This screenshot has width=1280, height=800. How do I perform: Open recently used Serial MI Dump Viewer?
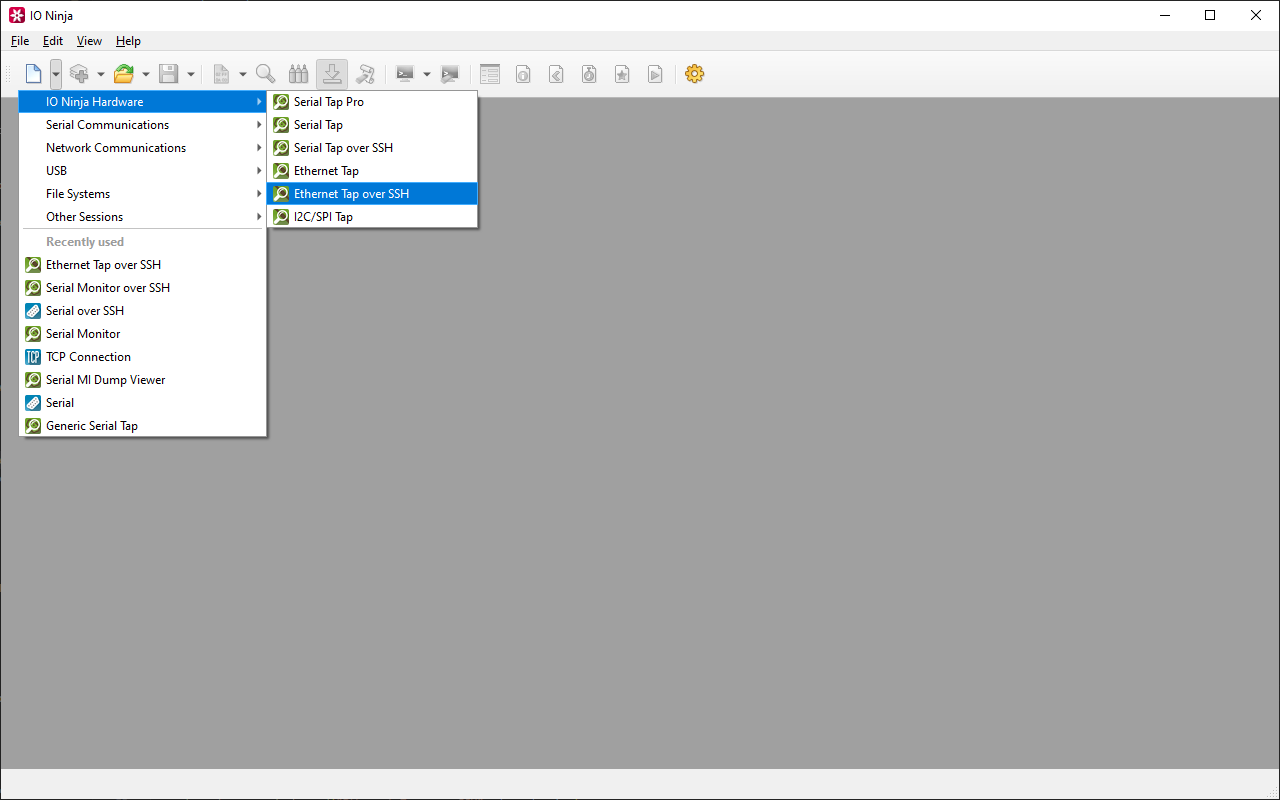(143, 380)
